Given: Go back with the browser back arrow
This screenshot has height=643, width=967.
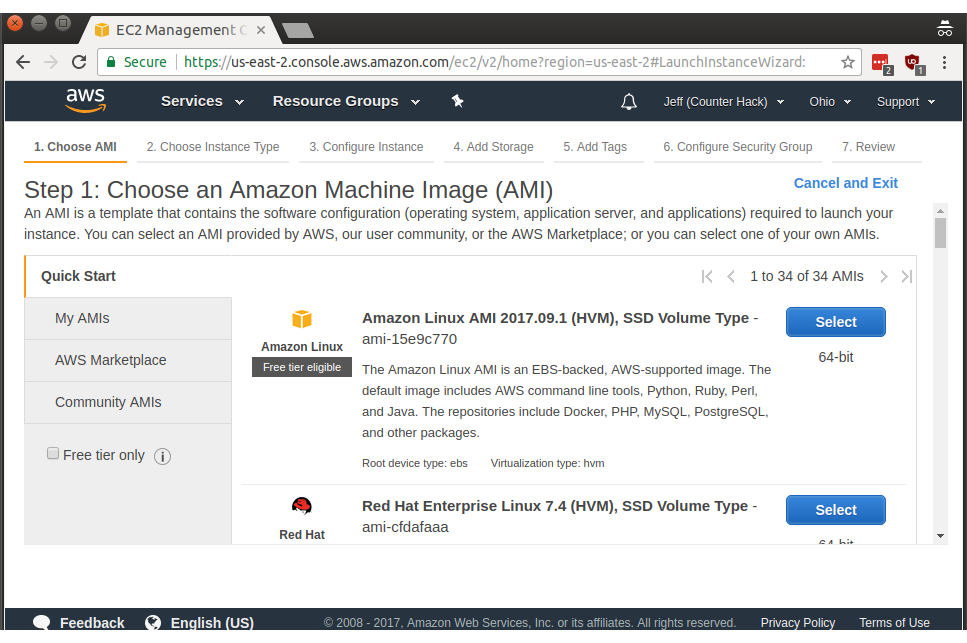Looking at the screenshot, I should [x=23, y=62].
